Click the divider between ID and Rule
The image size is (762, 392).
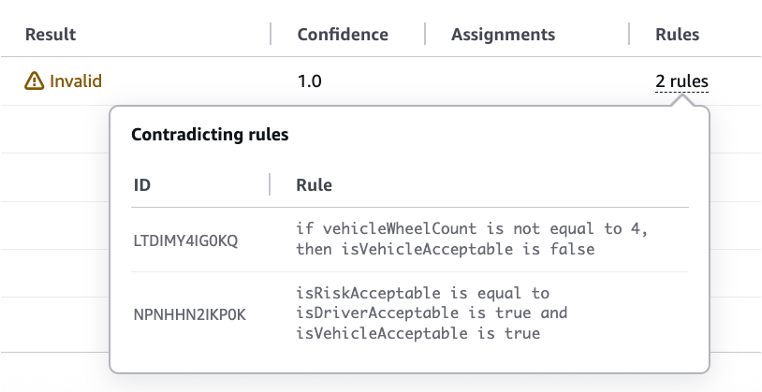[x=270, y=185]
